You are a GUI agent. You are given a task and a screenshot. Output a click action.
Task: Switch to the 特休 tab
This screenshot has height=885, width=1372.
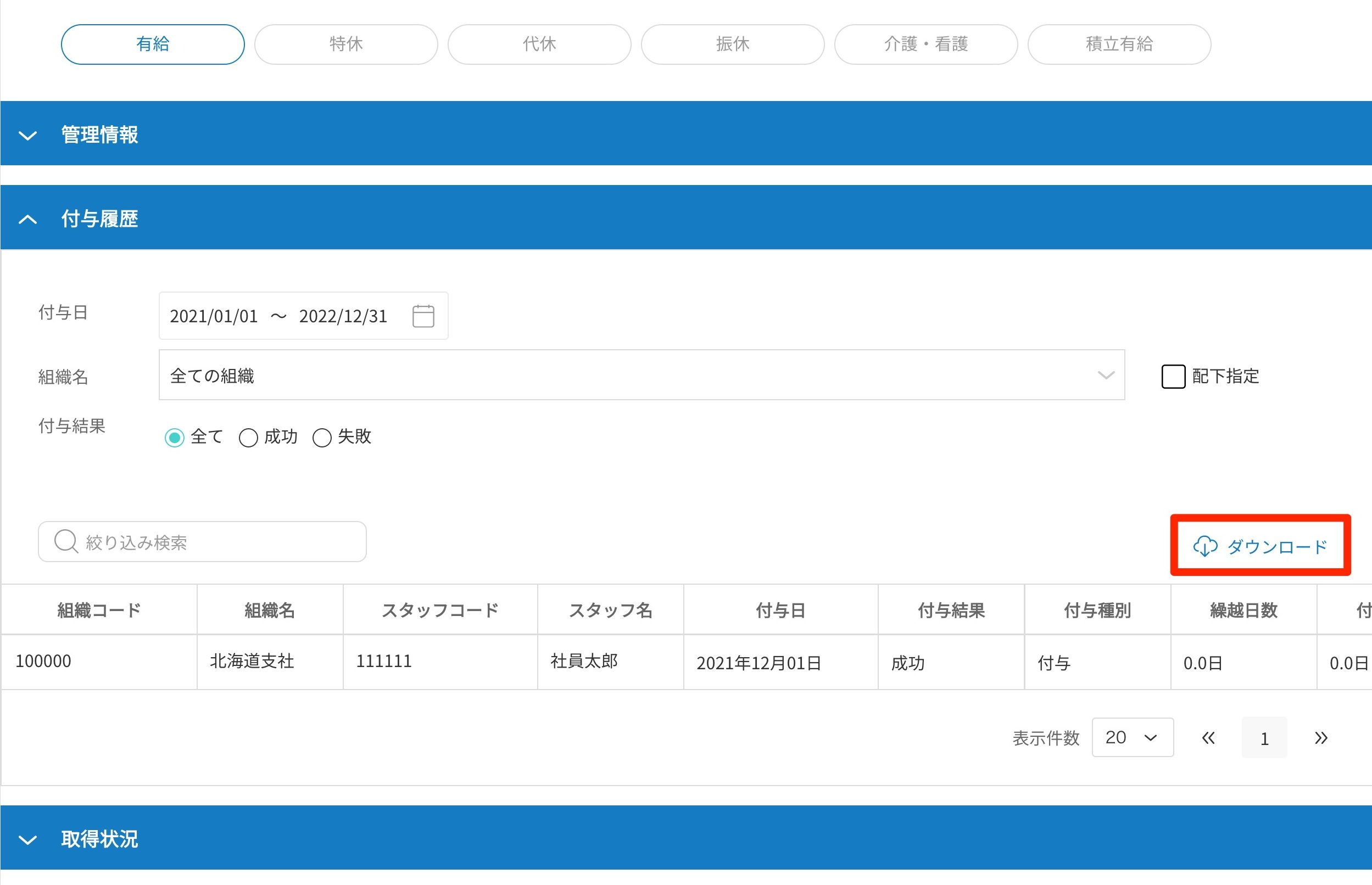click(346, 44)
